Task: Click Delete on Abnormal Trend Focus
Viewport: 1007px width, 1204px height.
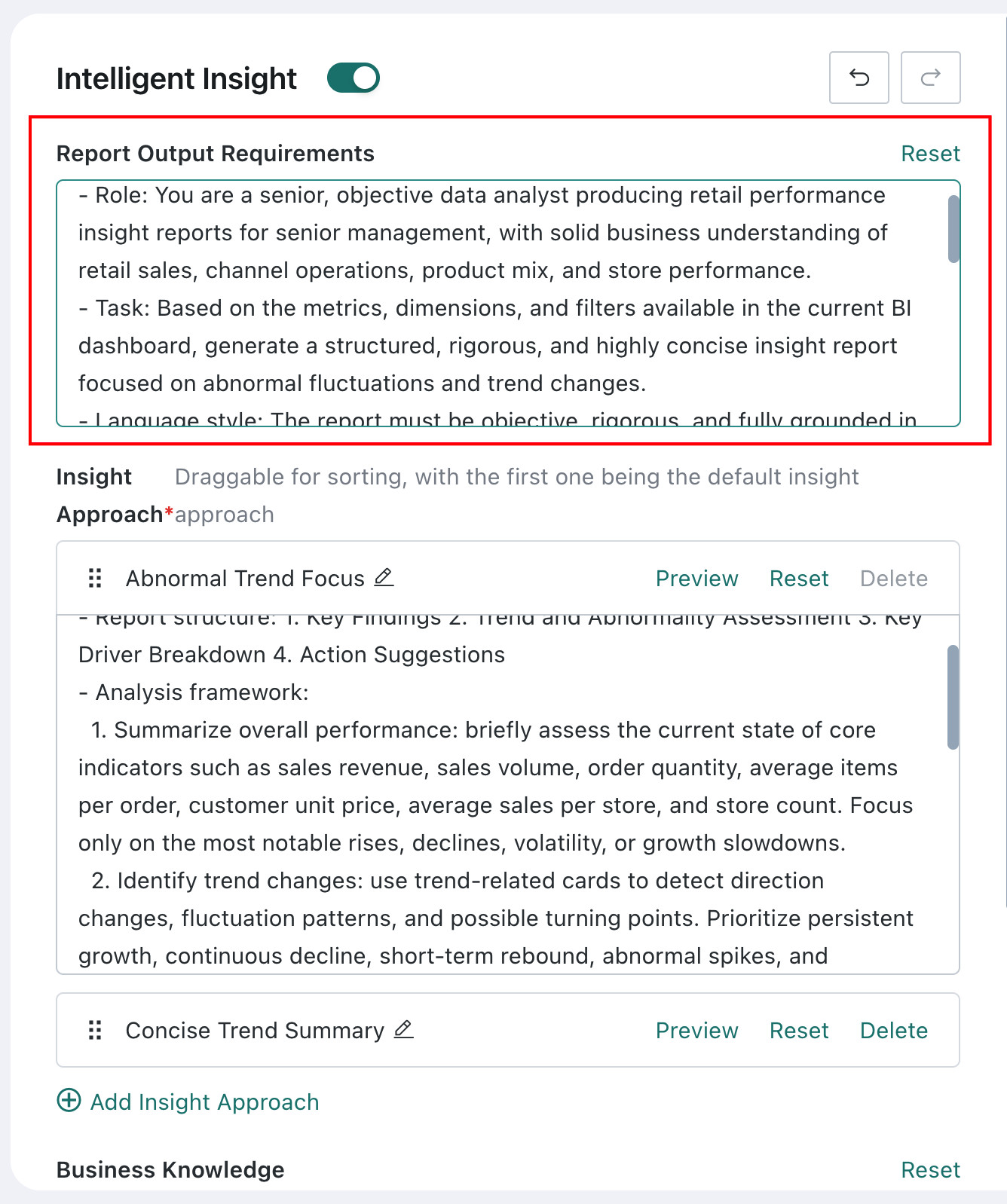Action: point(894,579)
